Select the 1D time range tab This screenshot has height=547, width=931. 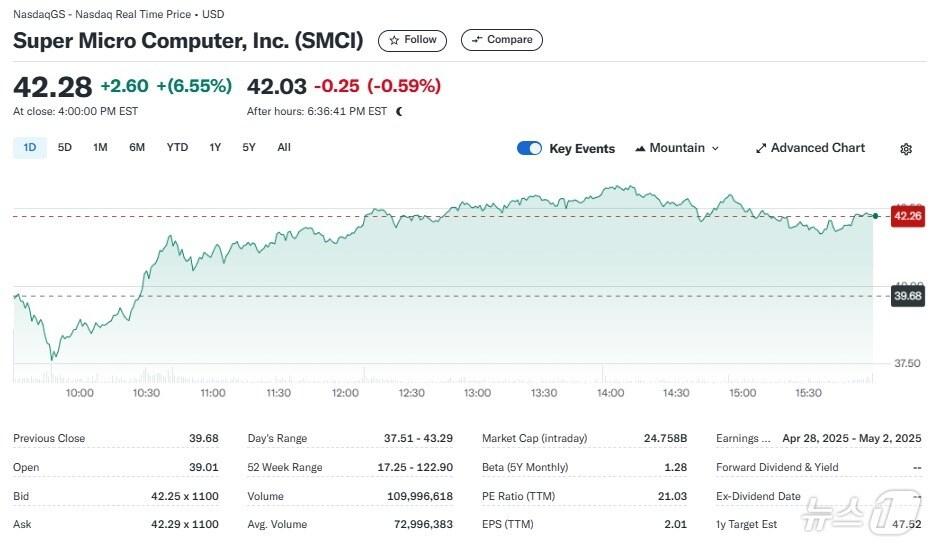[x=30, y=148]
